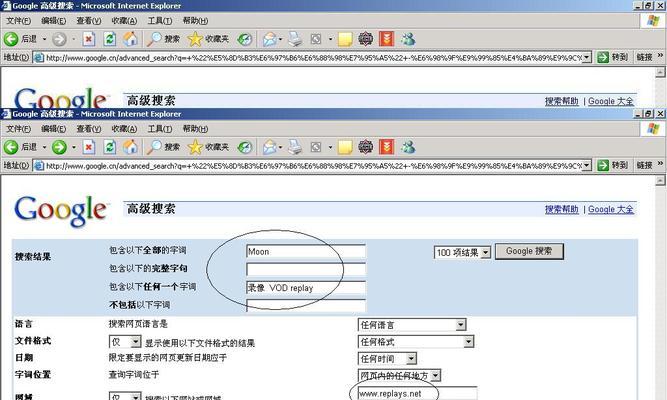Open the 任何时间 date dropdown

411,359
